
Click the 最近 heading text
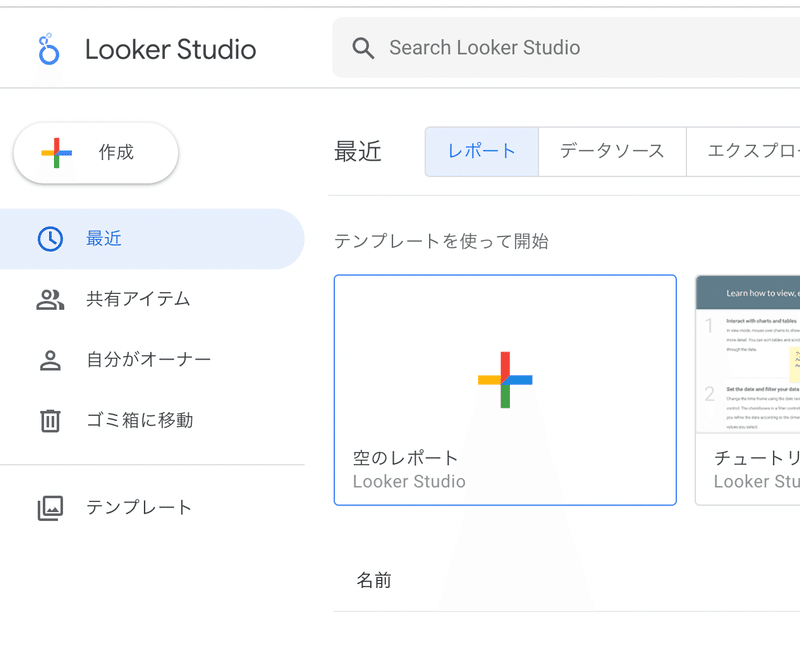click(x=358, y=152)
